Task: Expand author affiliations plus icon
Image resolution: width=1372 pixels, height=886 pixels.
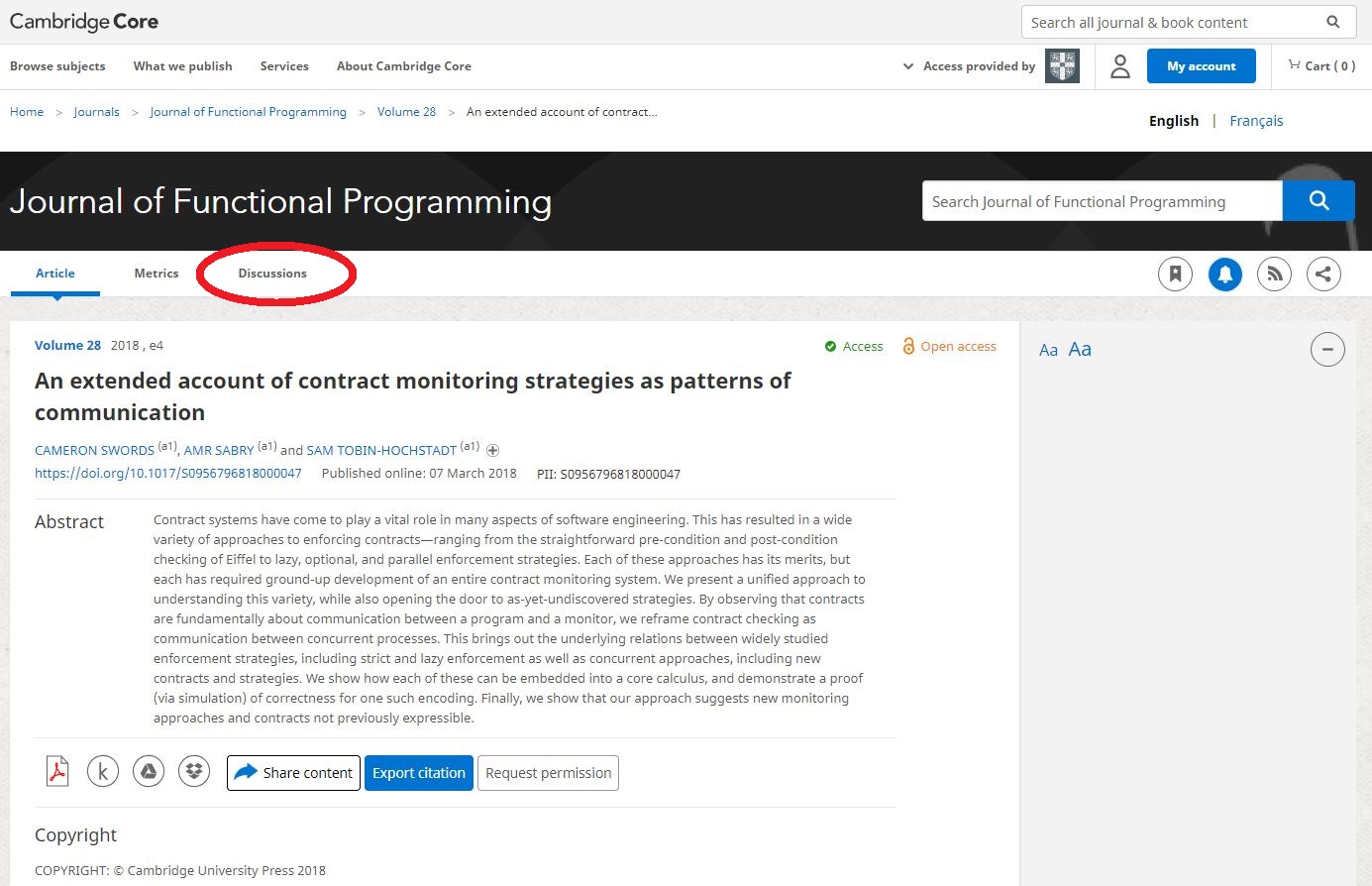Action: [x=492, y=450]
